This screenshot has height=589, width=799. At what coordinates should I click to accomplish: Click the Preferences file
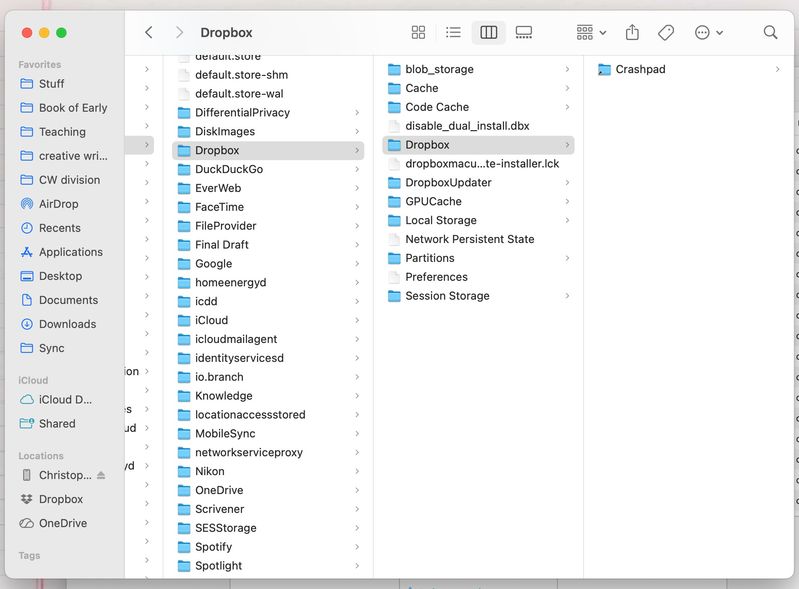(436, 277)
